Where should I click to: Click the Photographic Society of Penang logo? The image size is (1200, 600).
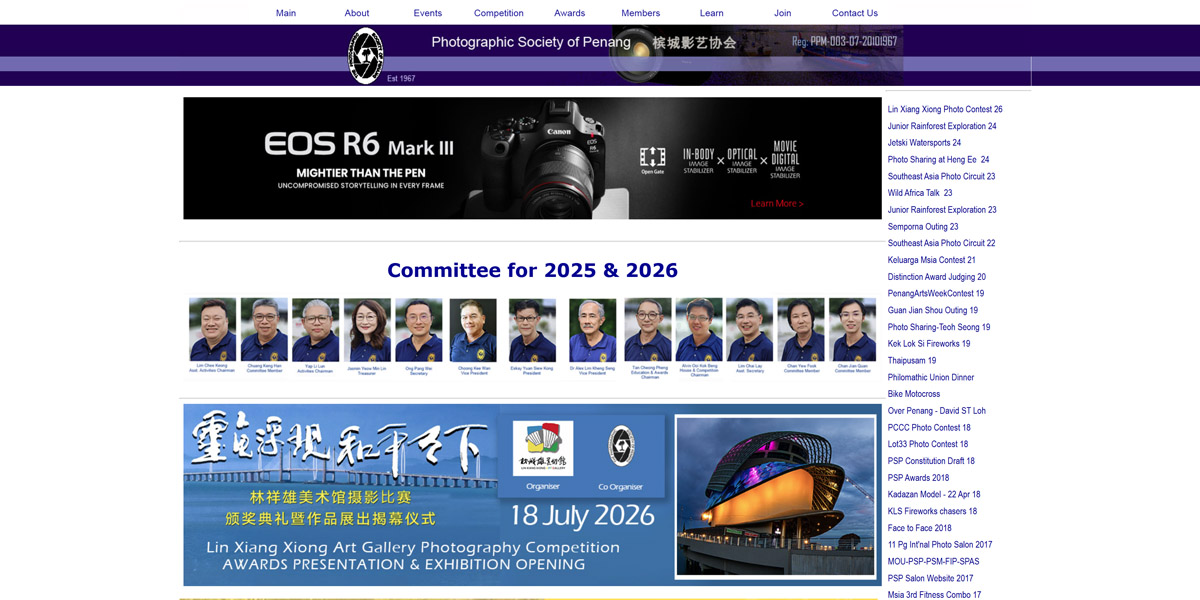pos(366,55)
